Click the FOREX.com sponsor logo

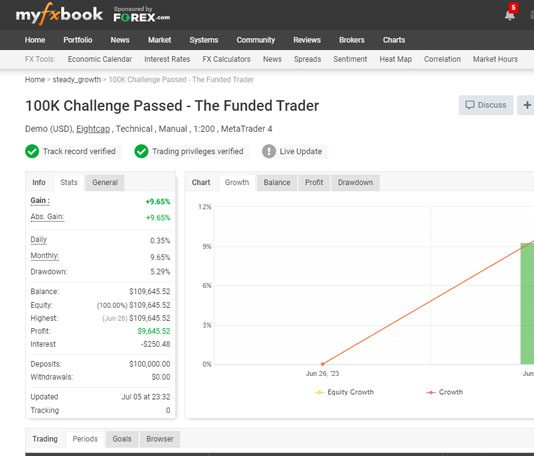point(142,15)
